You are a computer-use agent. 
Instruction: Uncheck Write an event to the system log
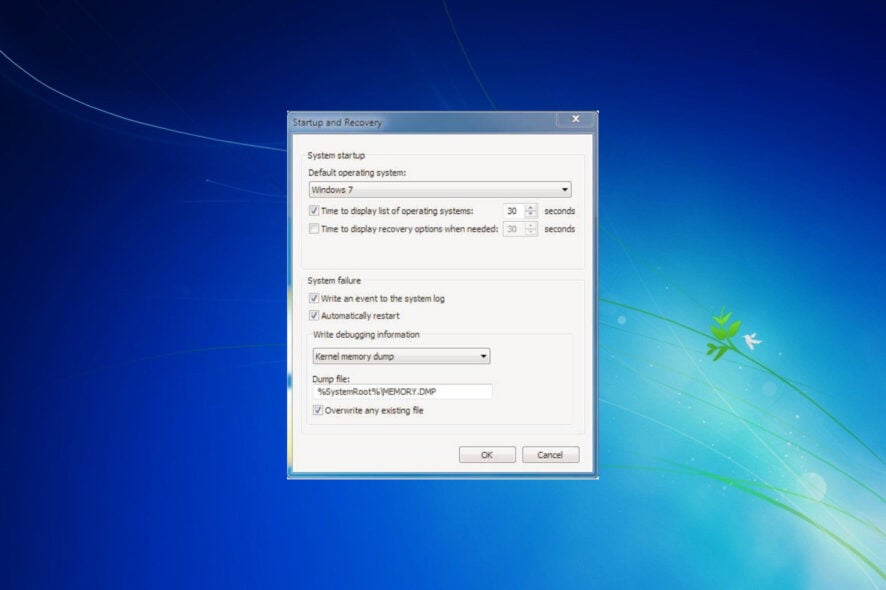coord(314,298)
